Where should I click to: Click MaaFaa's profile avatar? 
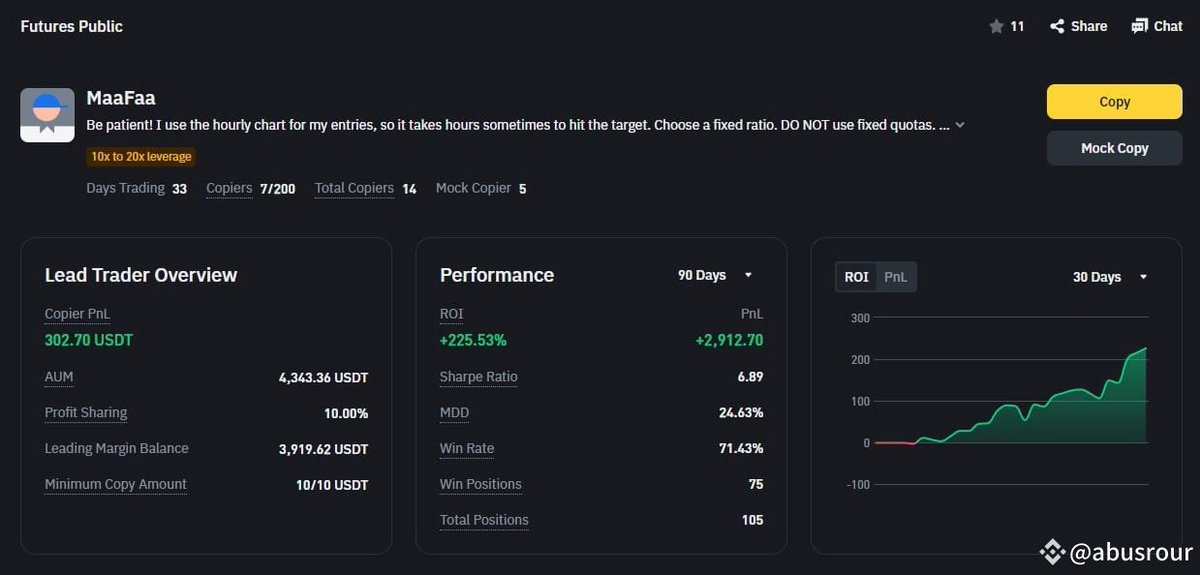pos(48,115)
